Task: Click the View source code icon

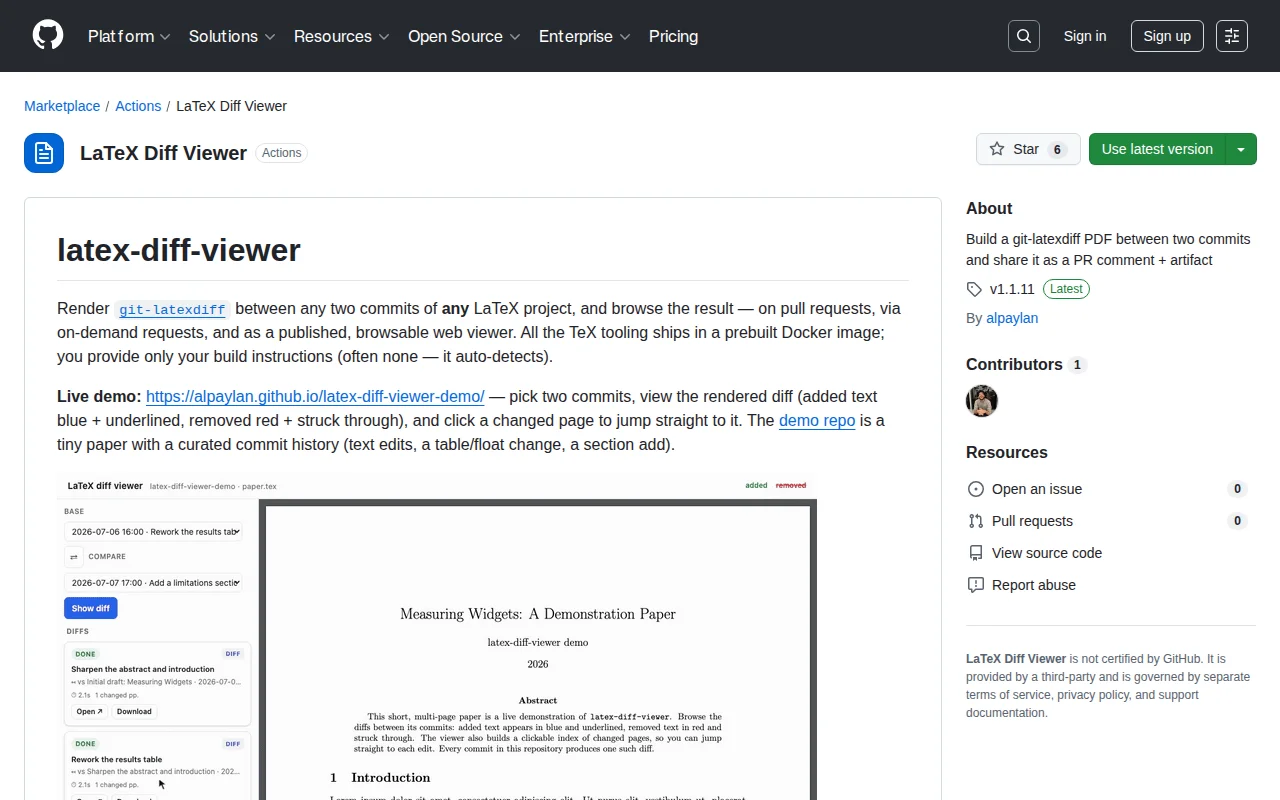Action: pyautogui.click(x=976, y=553)
